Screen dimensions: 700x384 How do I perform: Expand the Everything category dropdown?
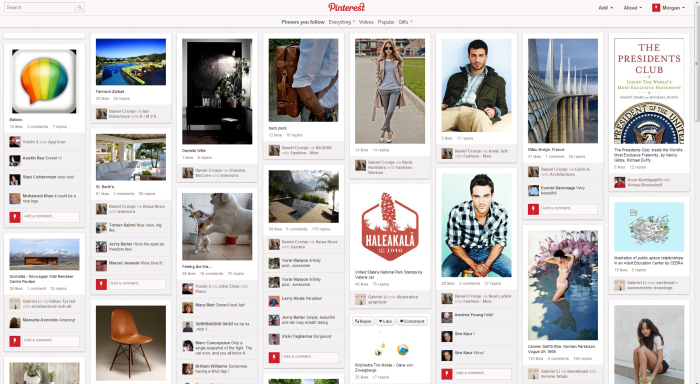tap(342, 22)
